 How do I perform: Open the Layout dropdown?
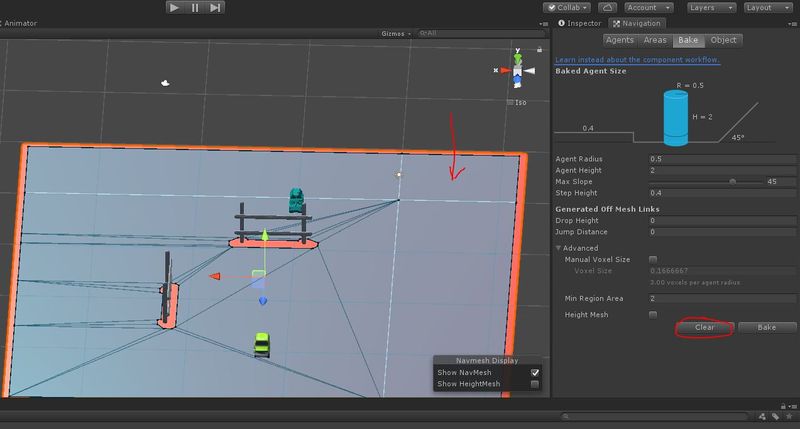(768, 8)
